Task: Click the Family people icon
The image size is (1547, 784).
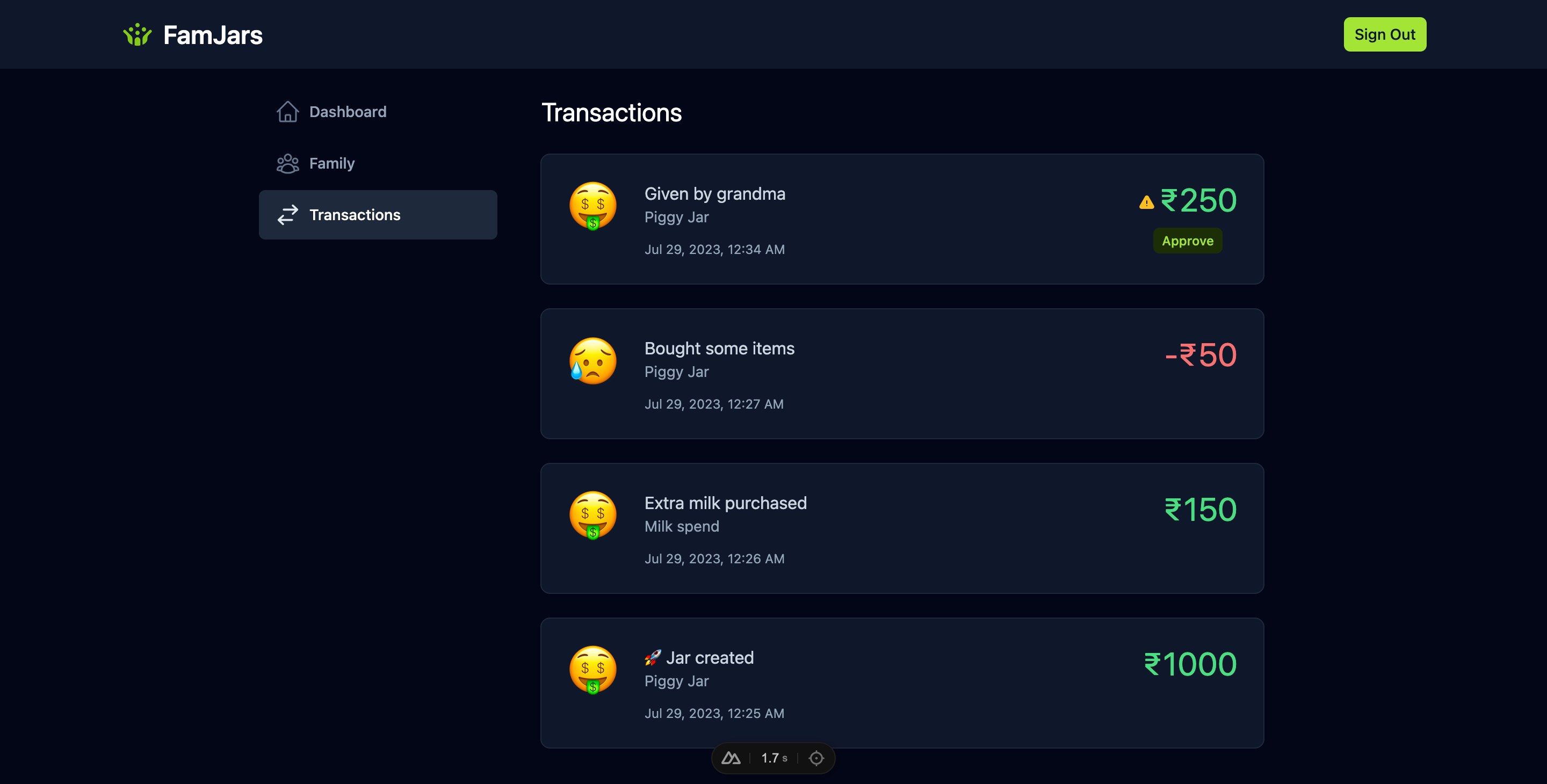Action: coord(288,163)
